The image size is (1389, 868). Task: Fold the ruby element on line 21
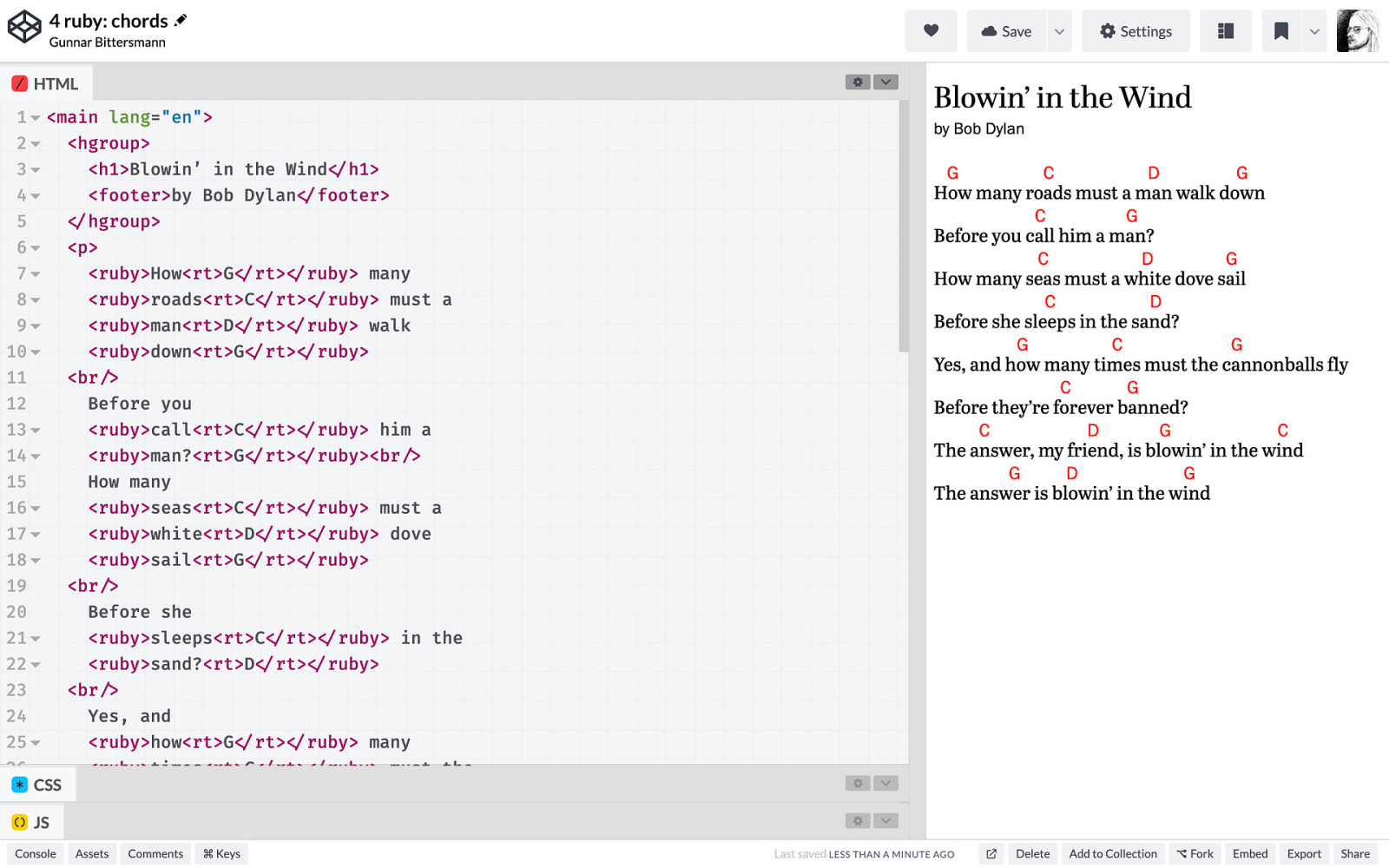[36, 639]
